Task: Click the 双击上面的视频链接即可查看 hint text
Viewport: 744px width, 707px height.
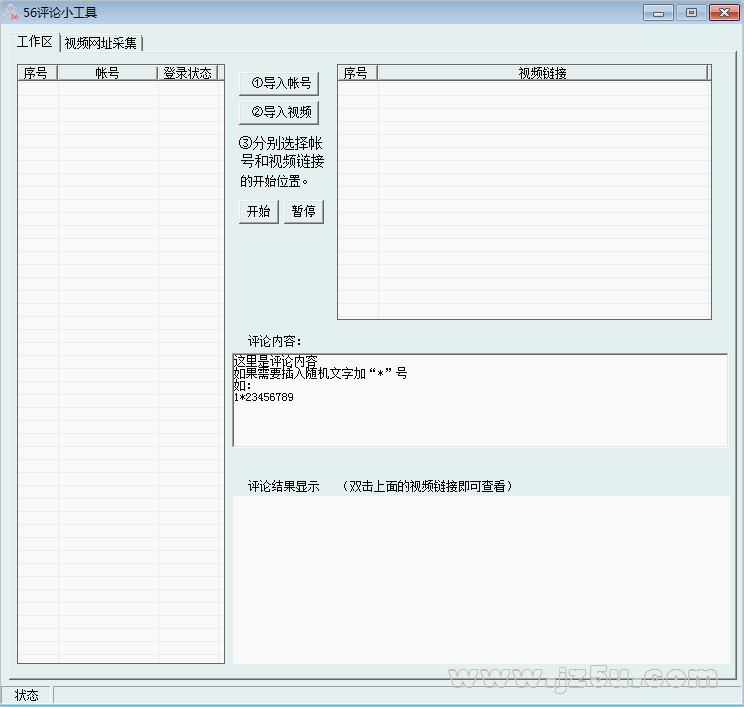Action: [x=427, y=486]
